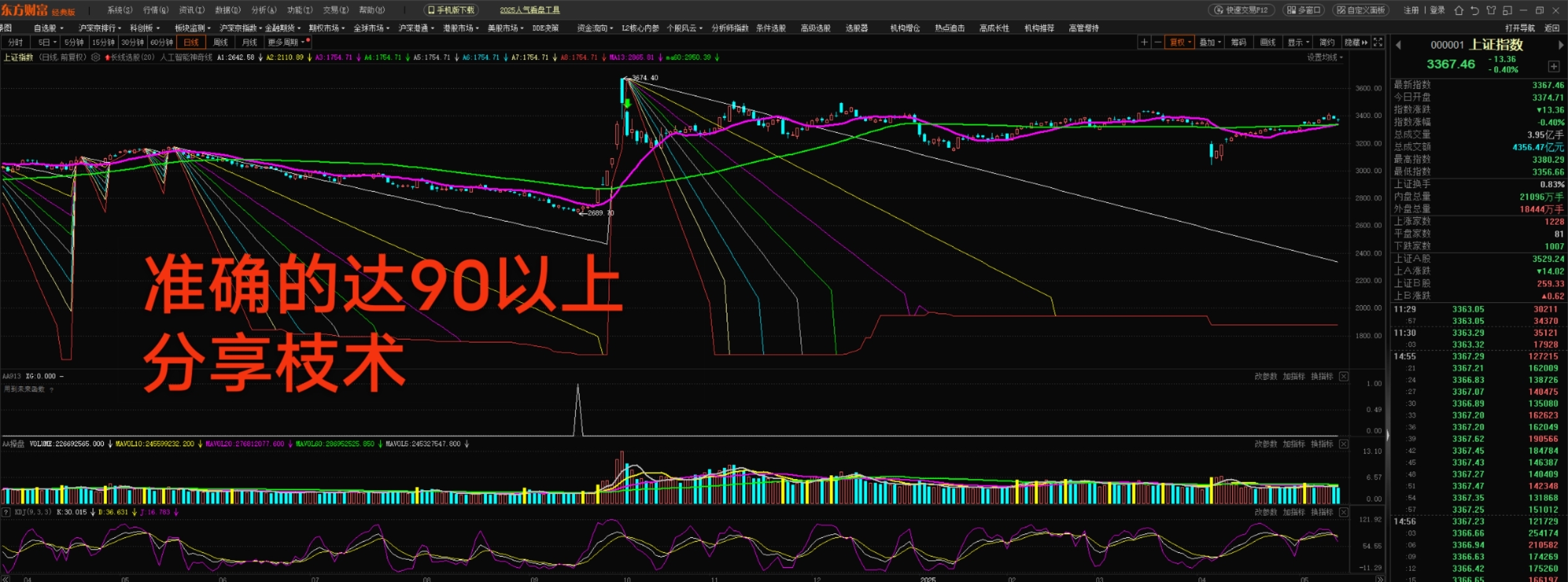Screen dimensions: 1568x582
Task: Go to next stock with right arrow
Action: click(x=1561, y=45)
